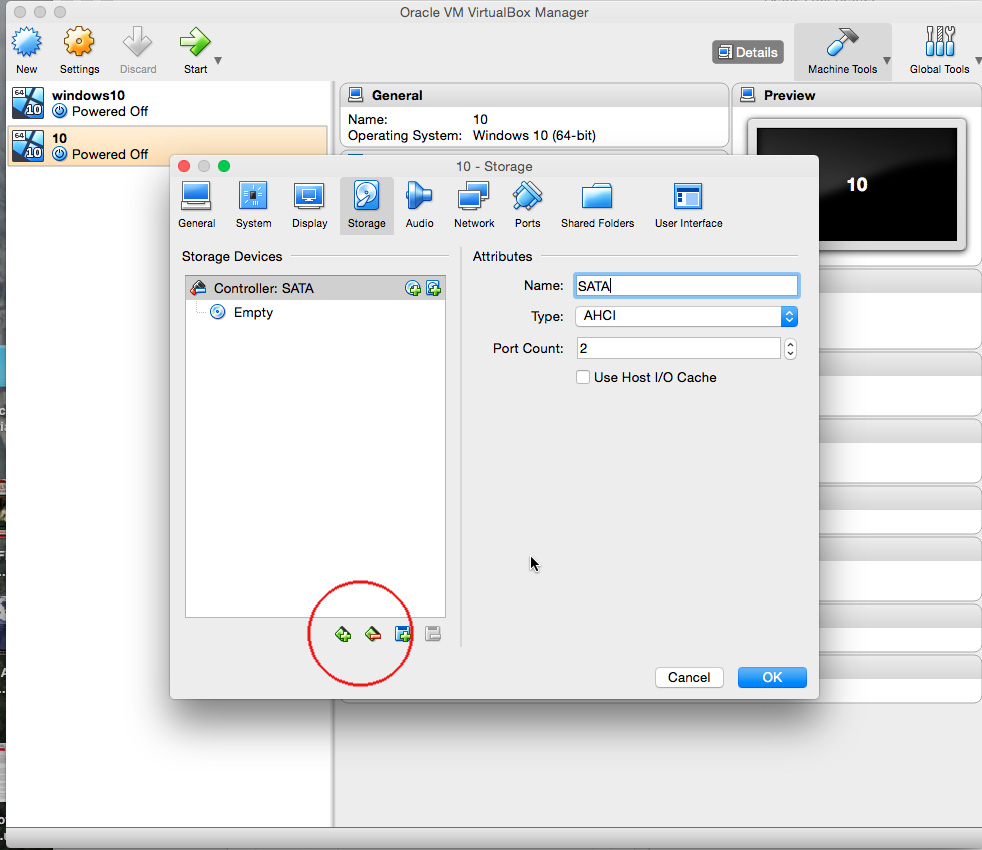Open Global Tools
982x850 pixels.
pos(939,51)
